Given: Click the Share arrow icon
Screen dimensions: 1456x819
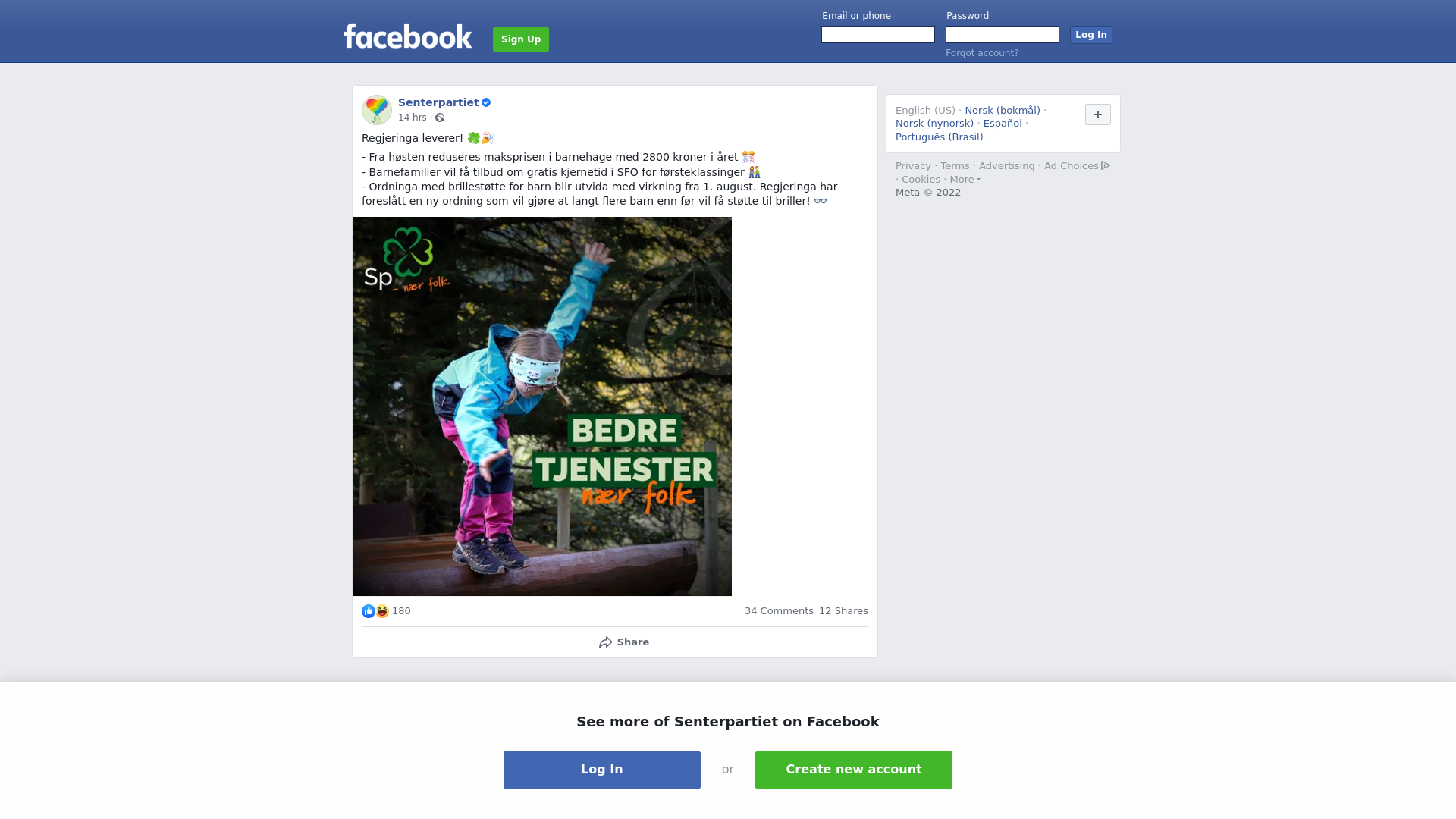Looking at the screenshot, I should [x=605, y=642].
